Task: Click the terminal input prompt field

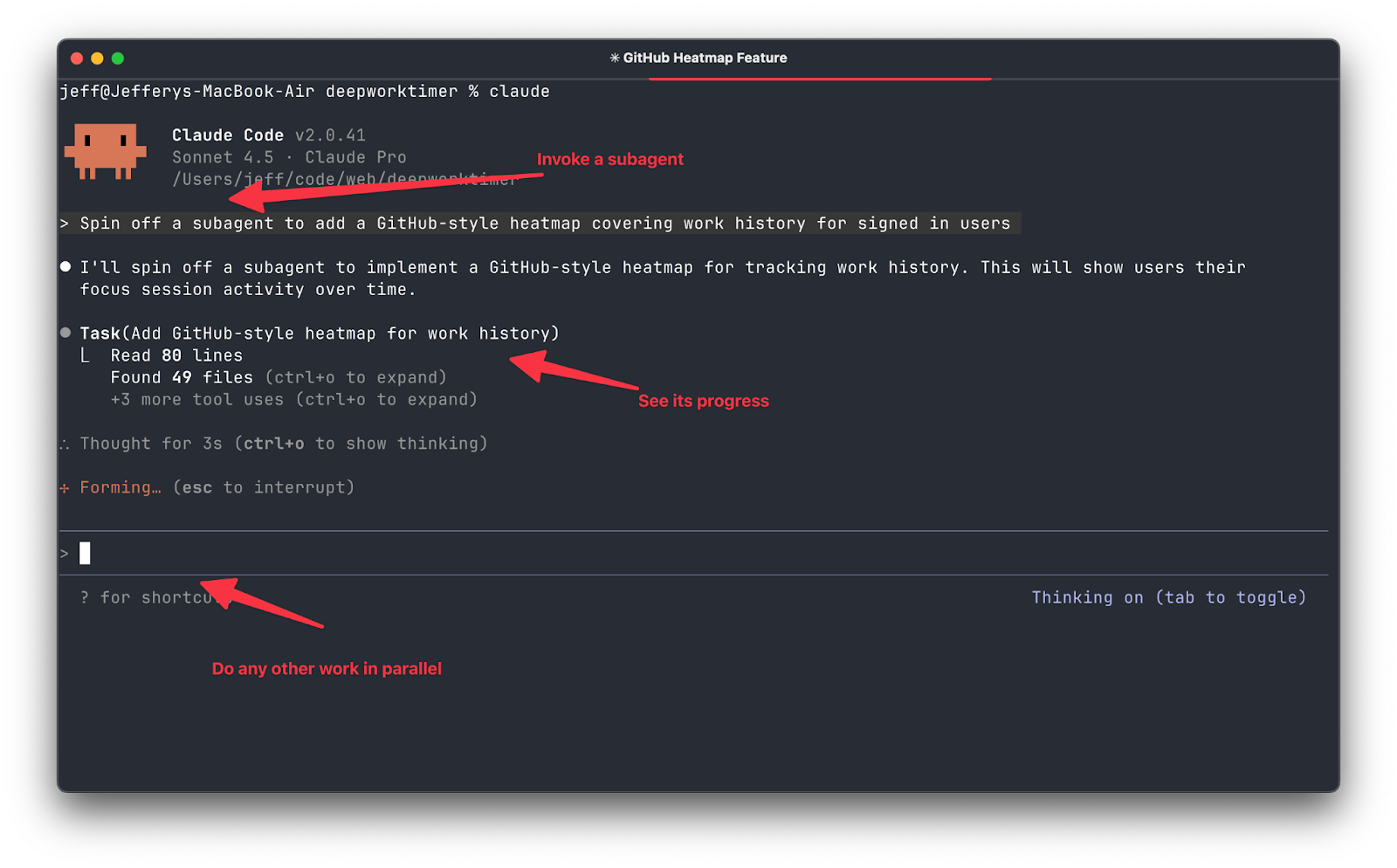Action: 693,553
